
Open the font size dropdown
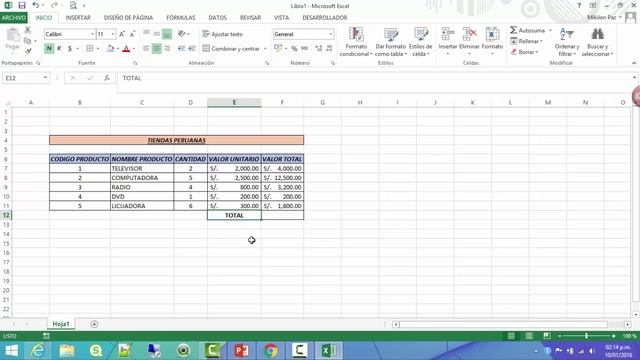(113, 34)
